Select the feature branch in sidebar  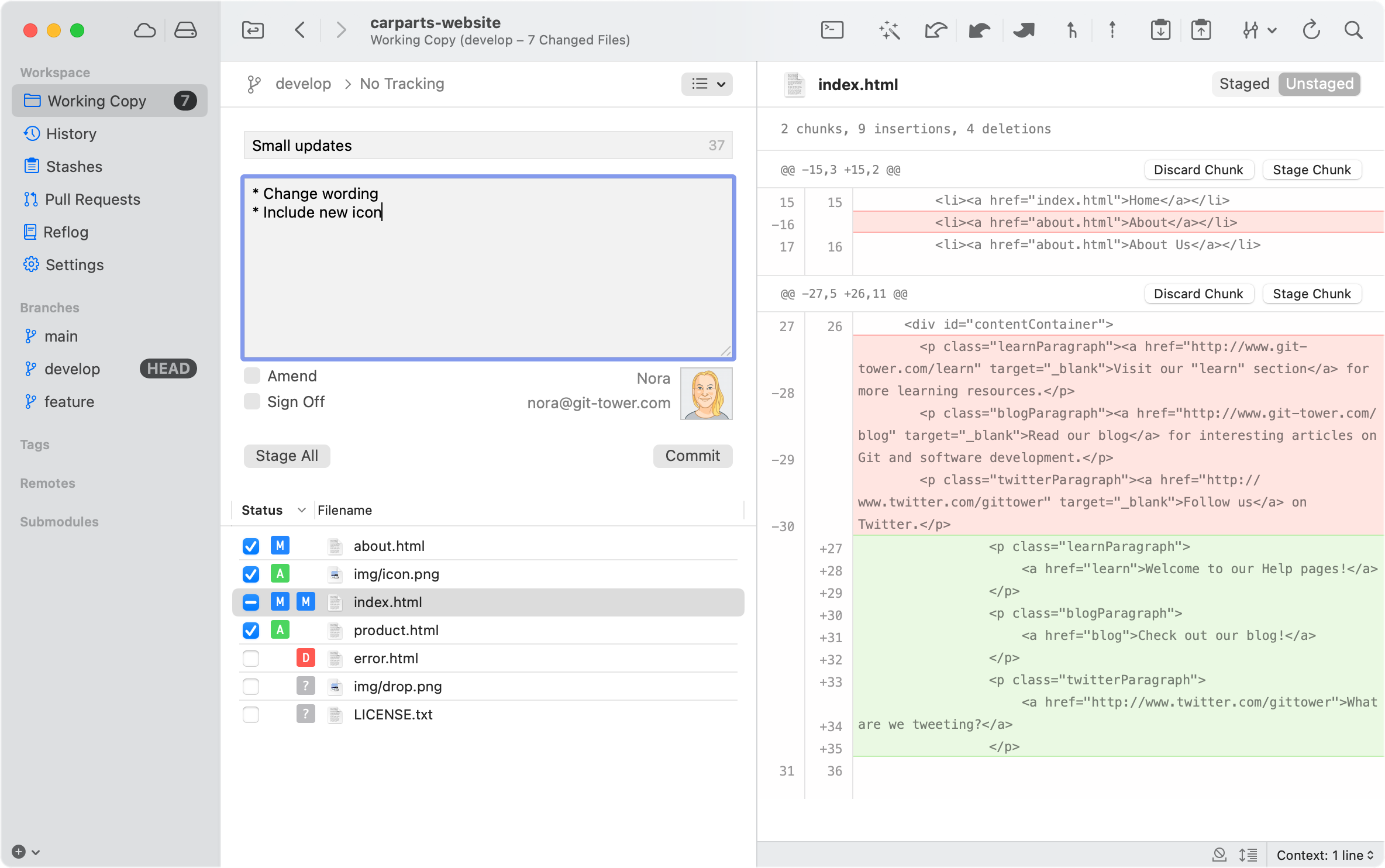[x=69, y=402]
